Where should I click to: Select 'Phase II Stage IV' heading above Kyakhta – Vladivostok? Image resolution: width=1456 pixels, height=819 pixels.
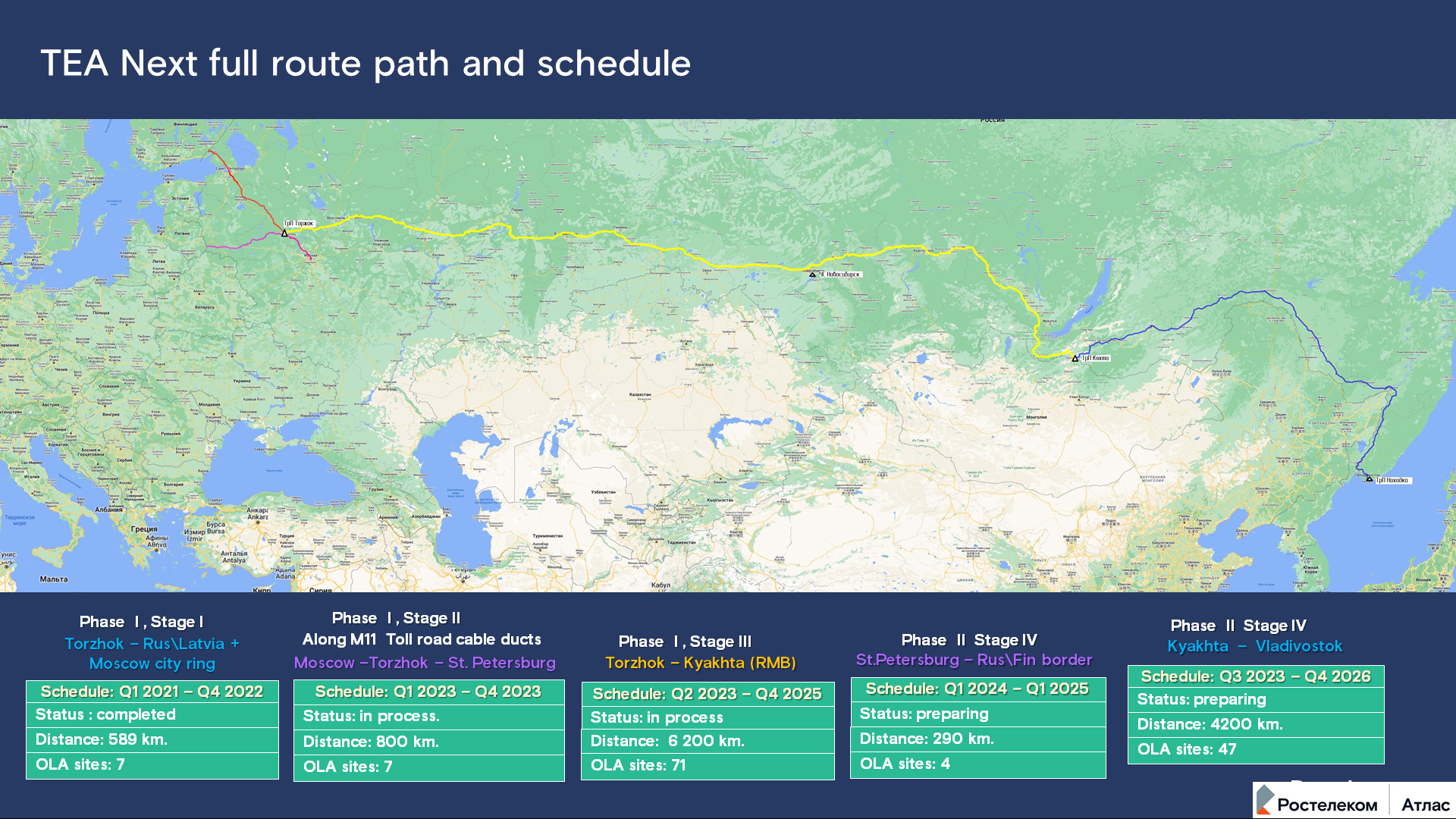pos(1238,626)
